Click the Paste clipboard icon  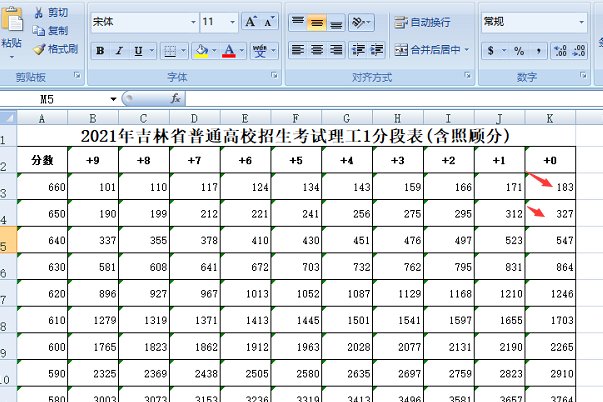pyautogui.click(x=12, y=19)
